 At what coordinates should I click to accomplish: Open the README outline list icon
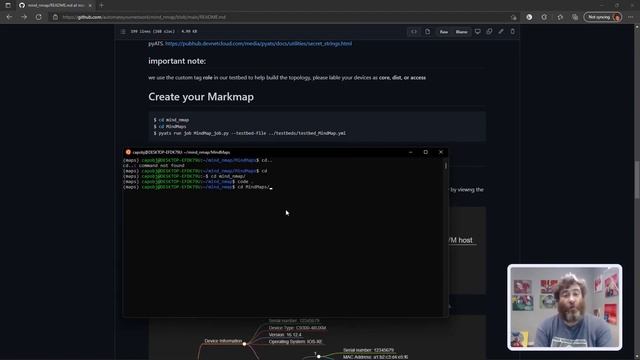coord(123,31)
